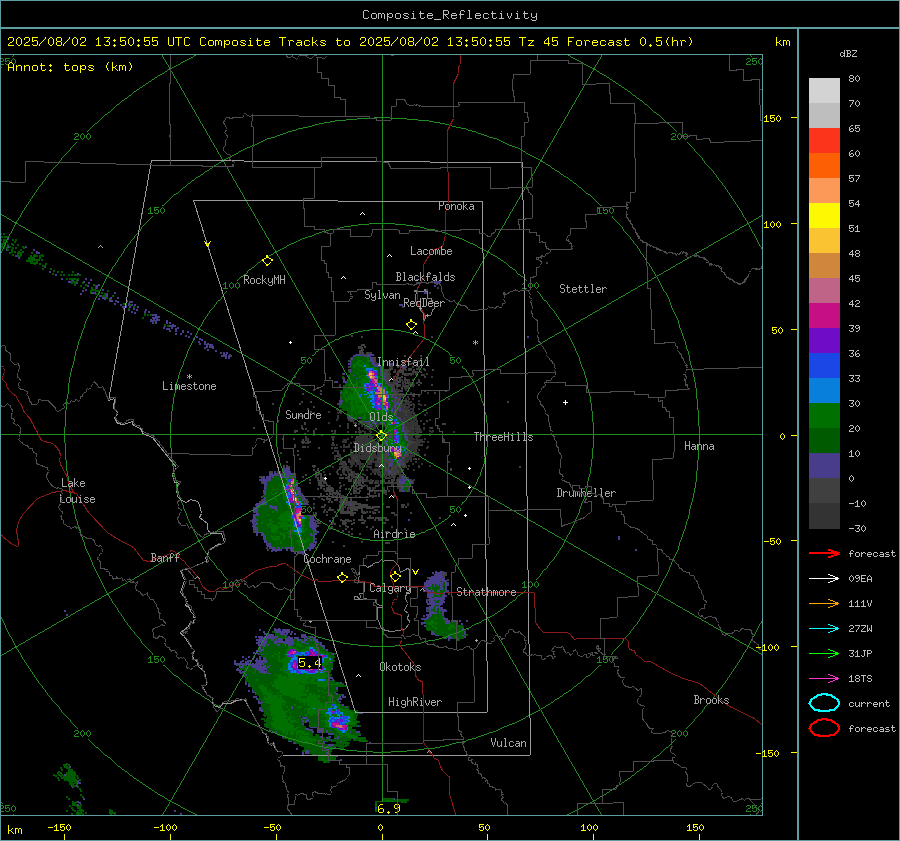Click the Brooks city label

pos(711,700)
